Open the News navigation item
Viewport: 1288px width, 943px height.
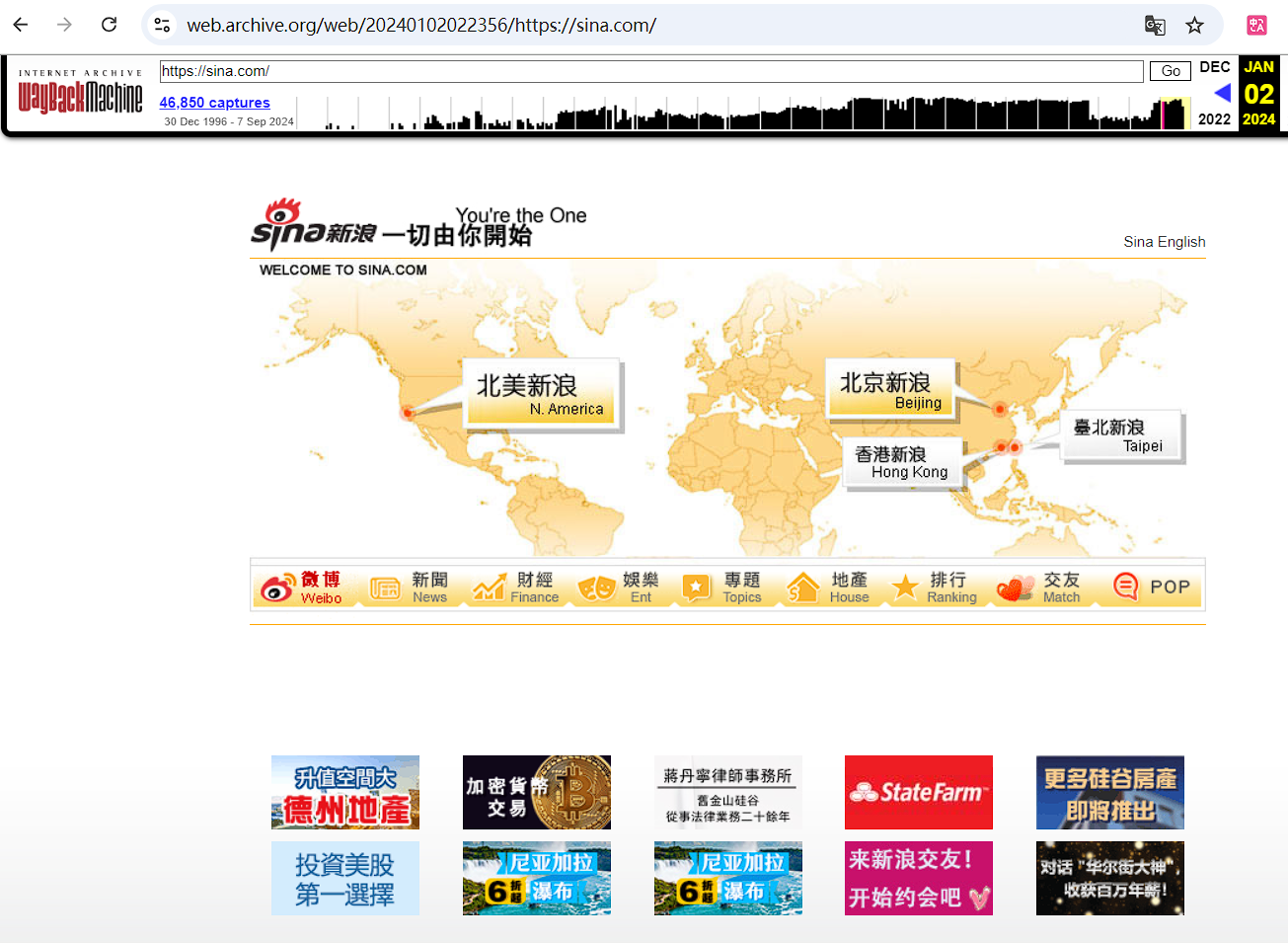(x=429, y=588)
